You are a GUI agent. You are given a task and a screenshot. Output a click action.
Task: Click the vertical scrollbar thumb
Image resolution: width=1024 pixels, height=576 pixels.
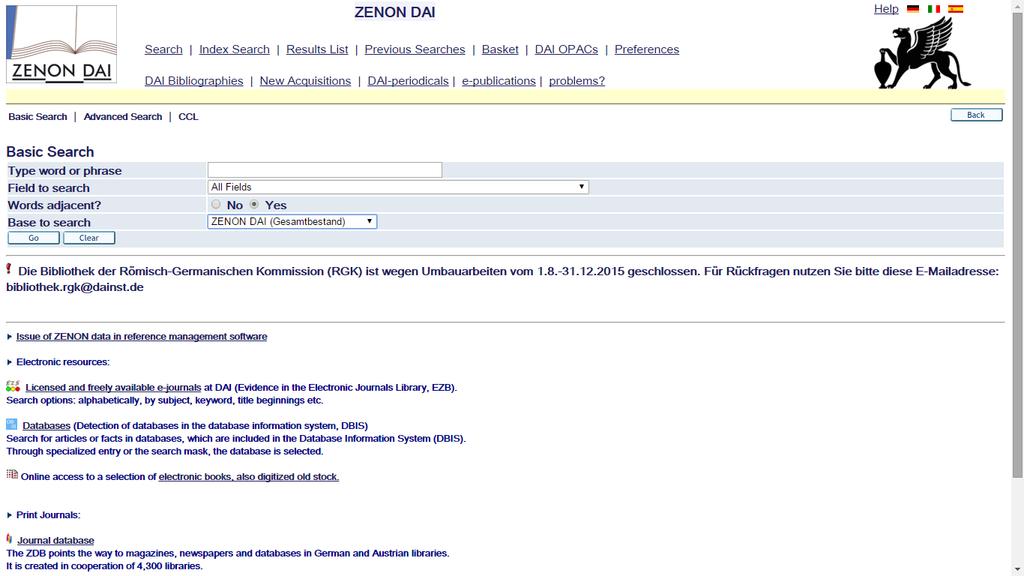tap(1017, 245)
